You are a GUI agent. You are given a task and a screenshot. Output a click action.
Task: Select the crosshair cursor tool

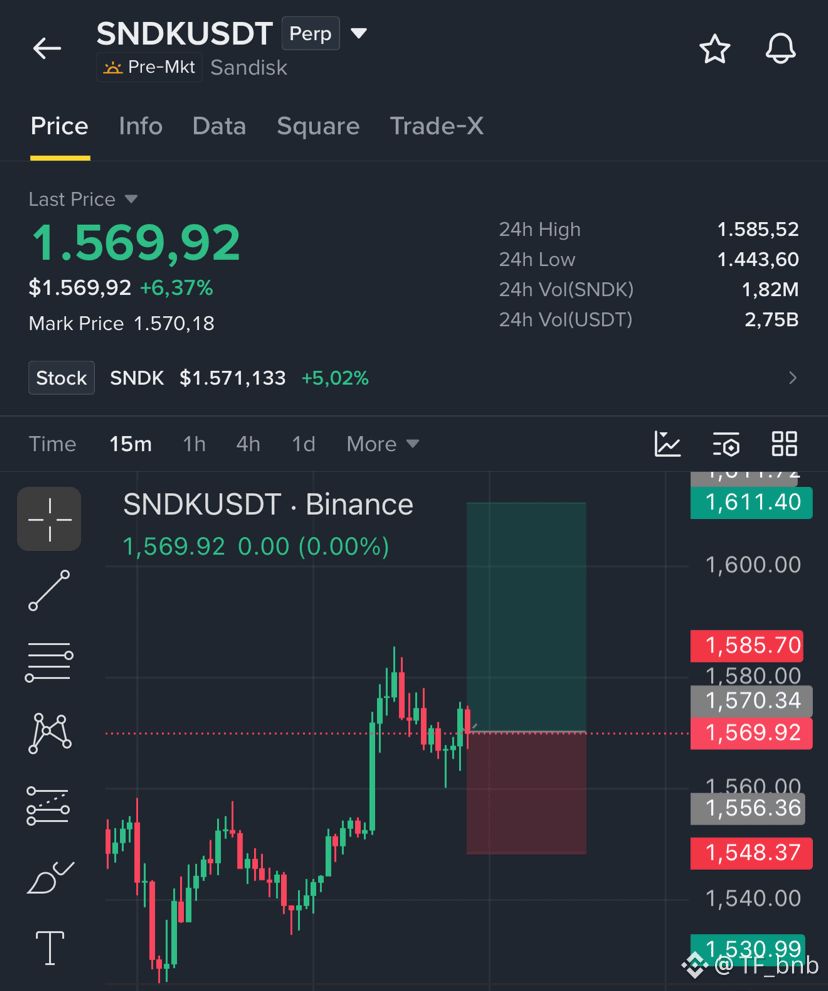tap(49, 519)
